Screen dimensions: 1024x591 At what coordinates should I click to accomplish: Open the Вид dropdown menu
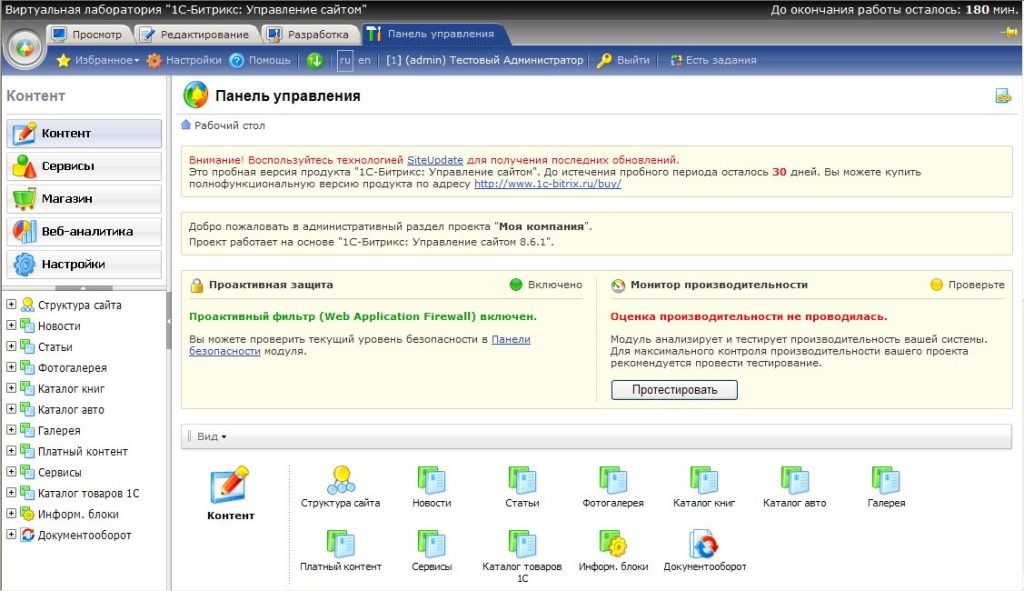(212, 436)
